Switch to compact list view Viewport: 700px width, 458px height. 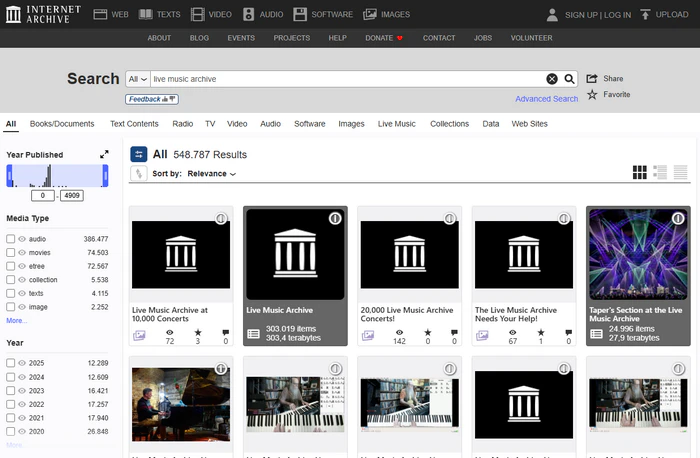(680, 172)
